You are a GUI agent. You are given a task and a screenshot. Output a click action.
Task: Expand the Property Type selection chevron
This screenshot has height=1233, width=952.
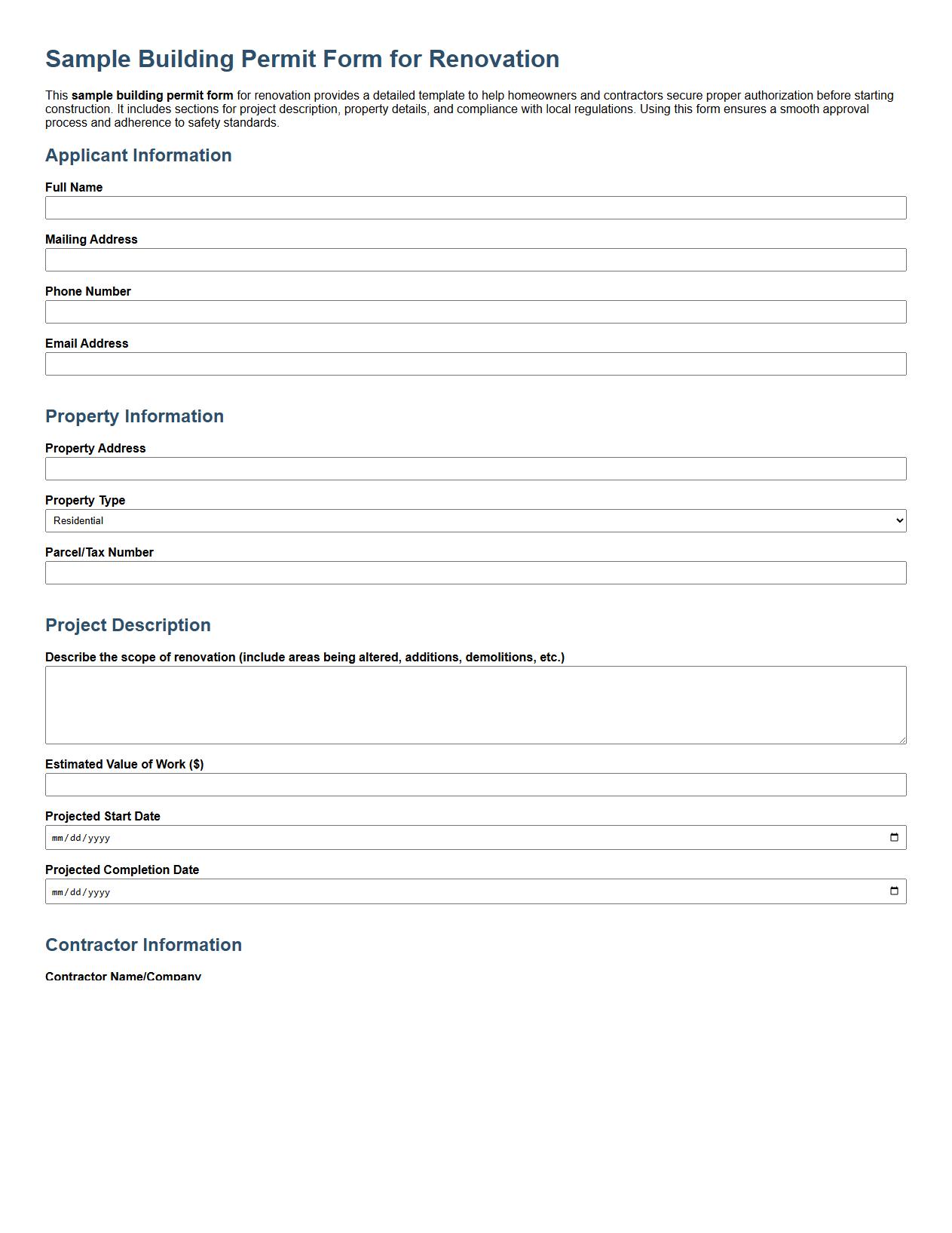(x=898, y=520)
